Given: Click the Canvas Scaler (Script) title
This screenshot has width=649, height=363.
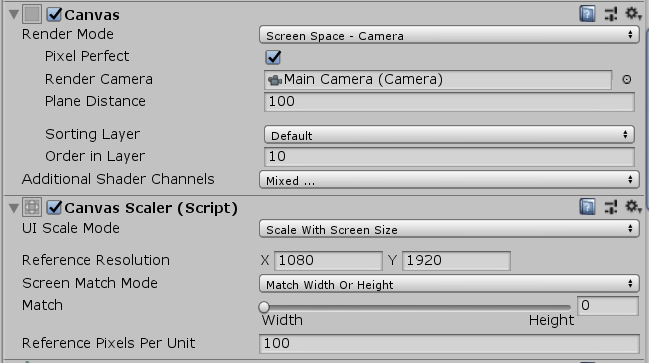Looking at the screenshot, I should [151, 208].
